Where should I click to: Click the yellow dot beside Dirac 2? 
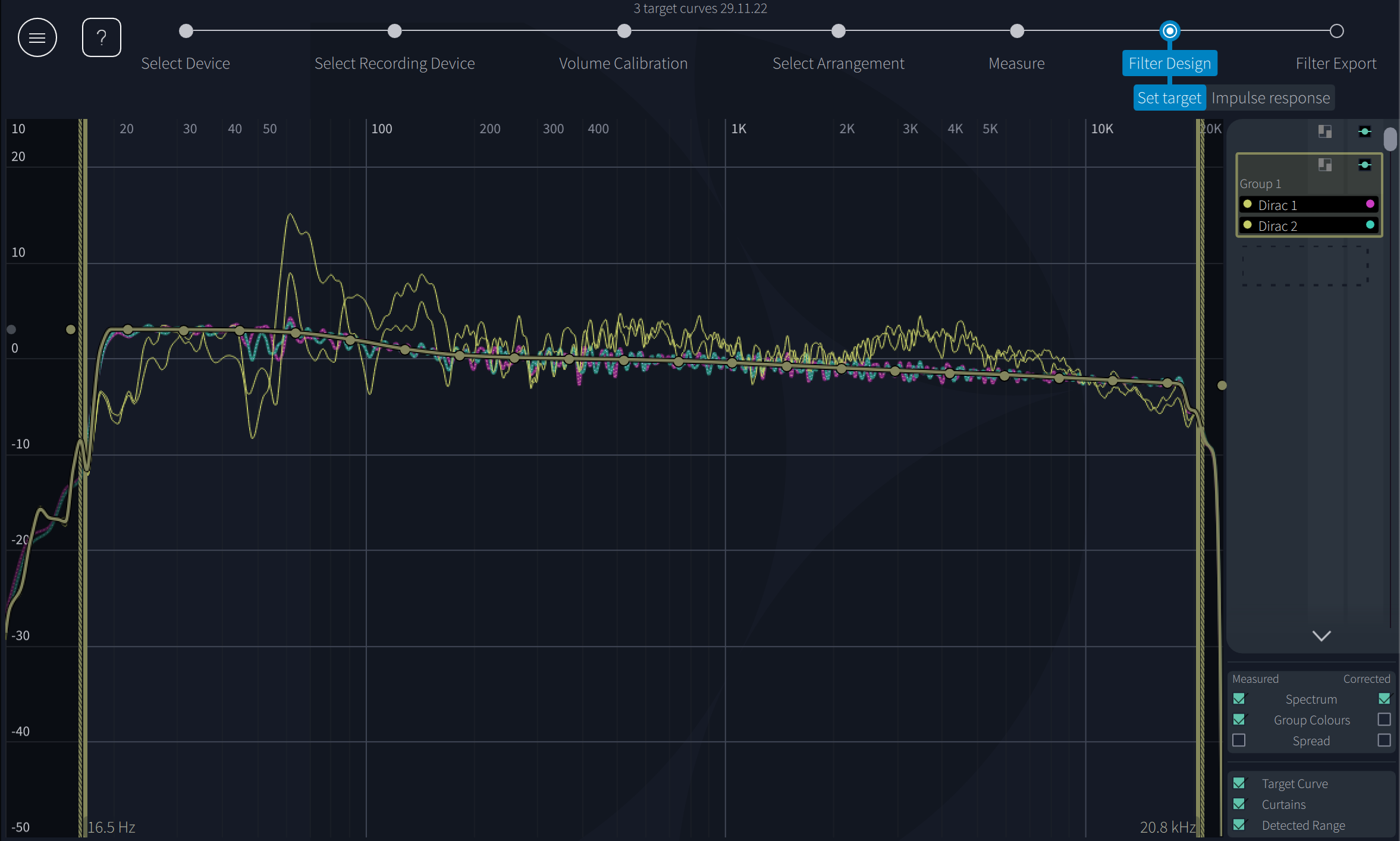(1248, 225)
